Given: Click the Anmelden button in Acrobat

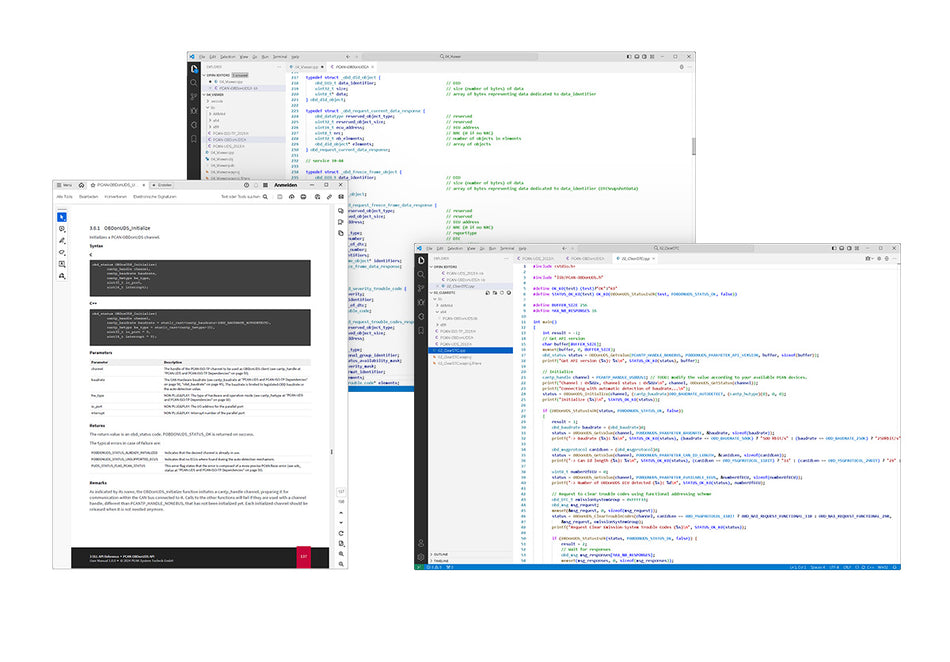Looking at the screenshot, I should click(285, 185).
